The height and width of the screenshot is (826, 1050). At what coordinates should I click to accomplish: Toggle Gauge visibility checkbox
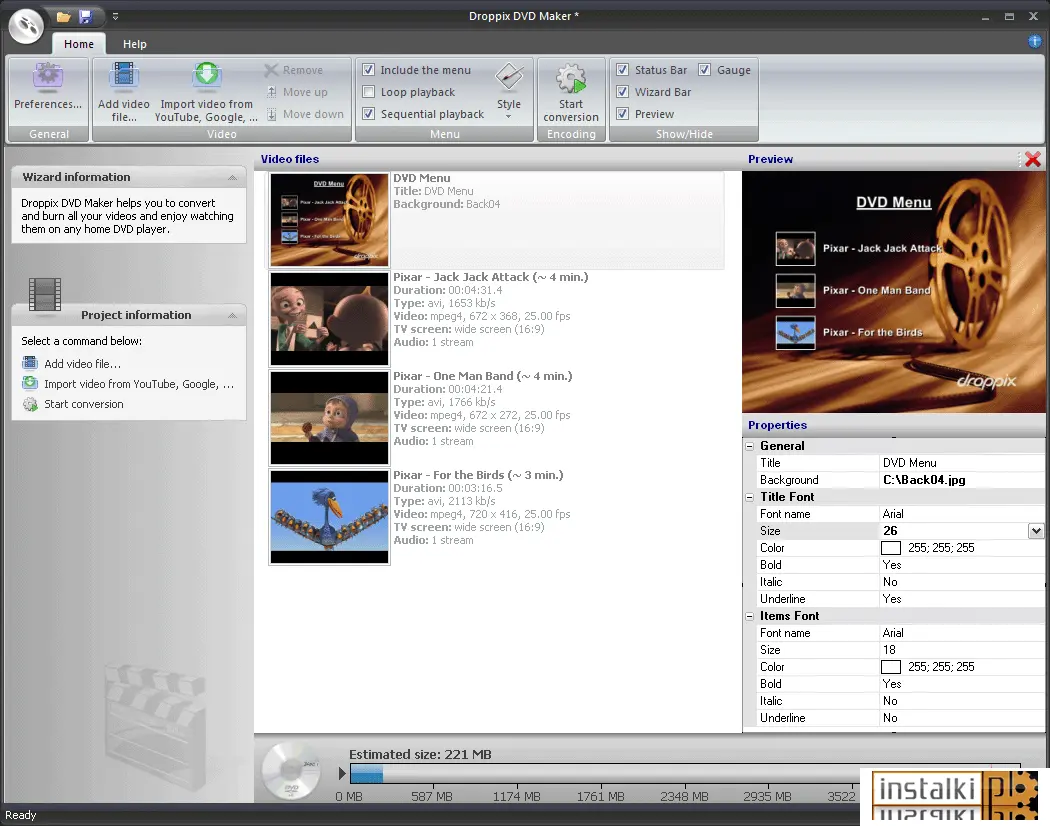[x=704, y=70]
